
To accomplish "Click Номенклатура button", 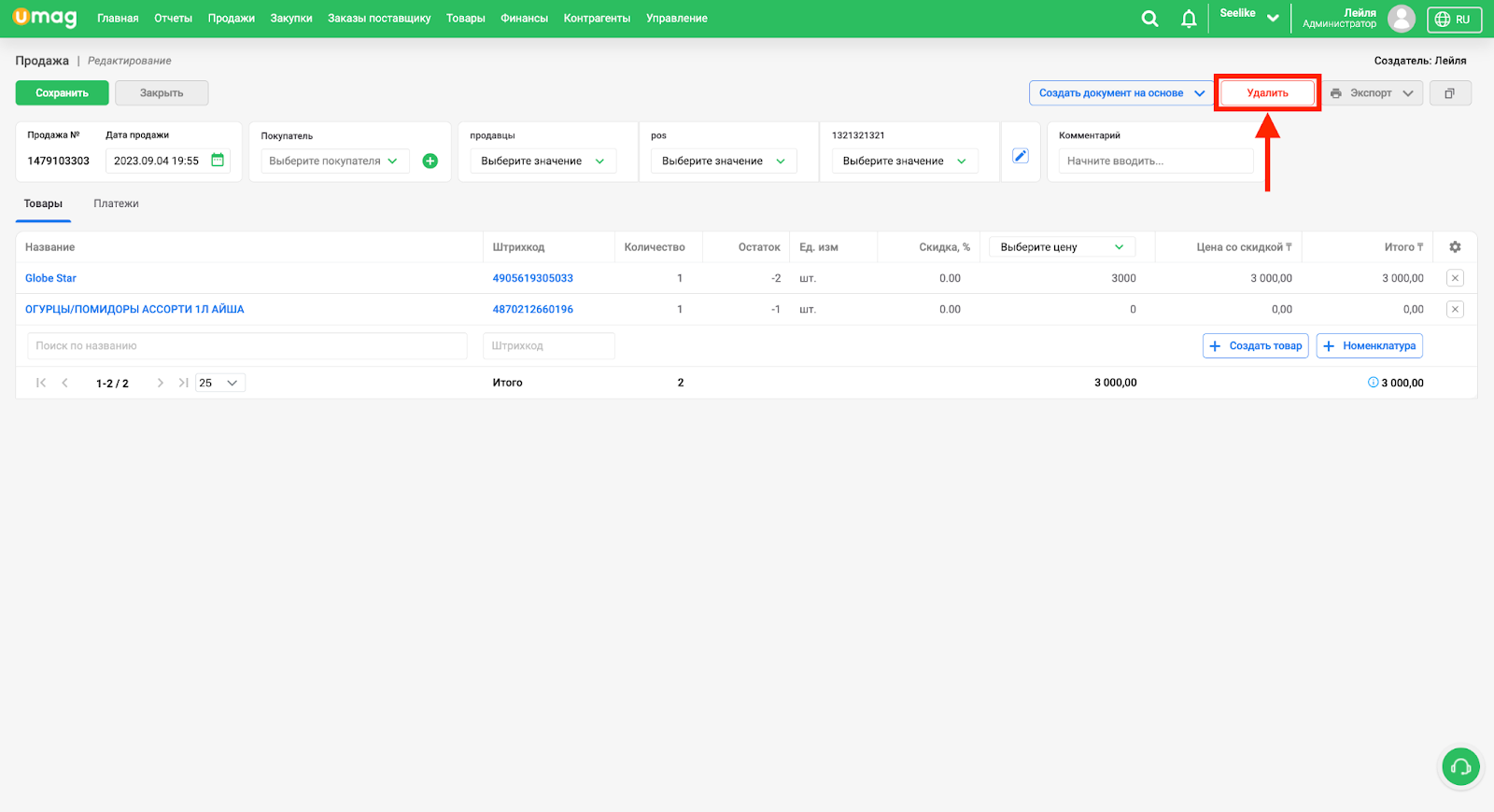I will [x=1370, y=346].
